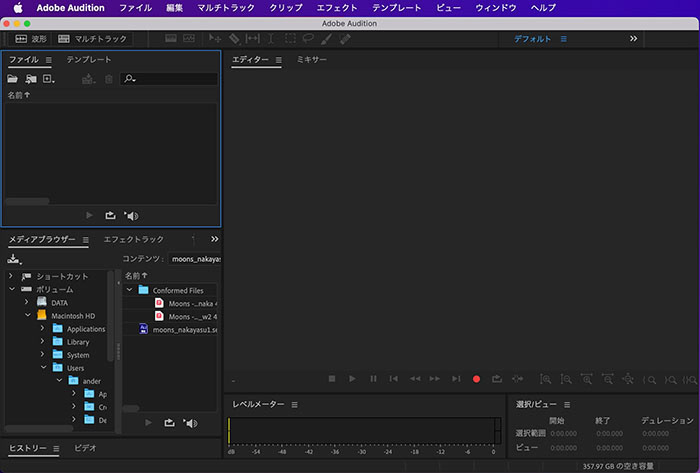
Task: Select the Razor tool
Action: point(234,39)
